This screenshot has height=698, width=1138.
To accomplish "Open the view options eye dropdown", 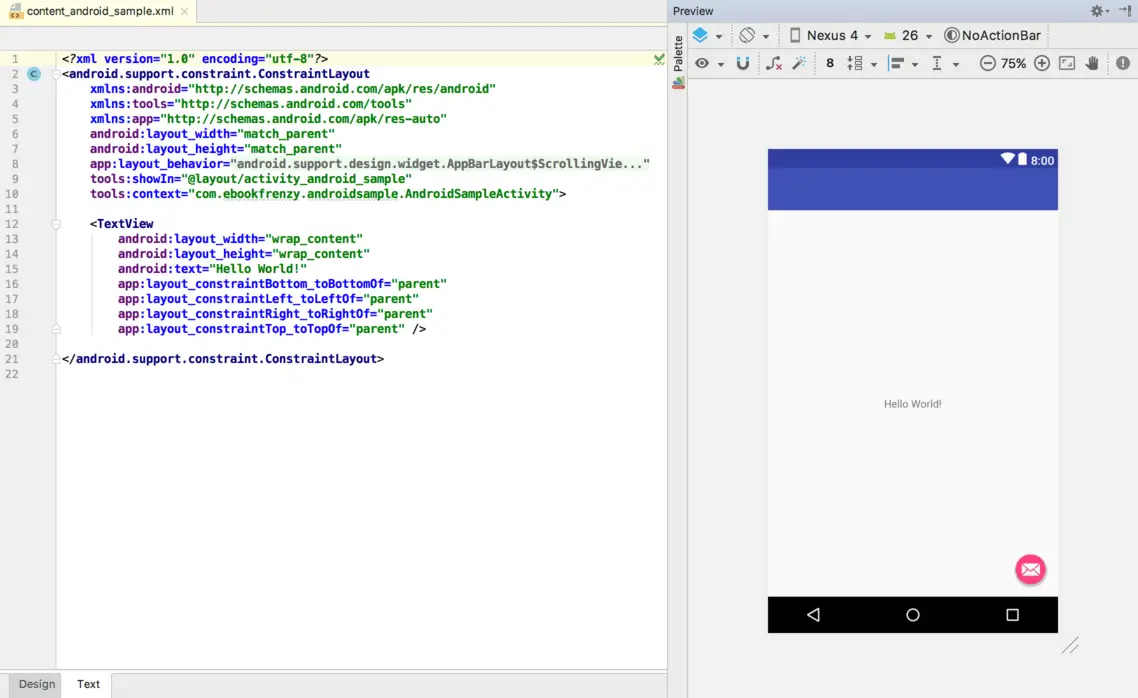I will point(708,63).
